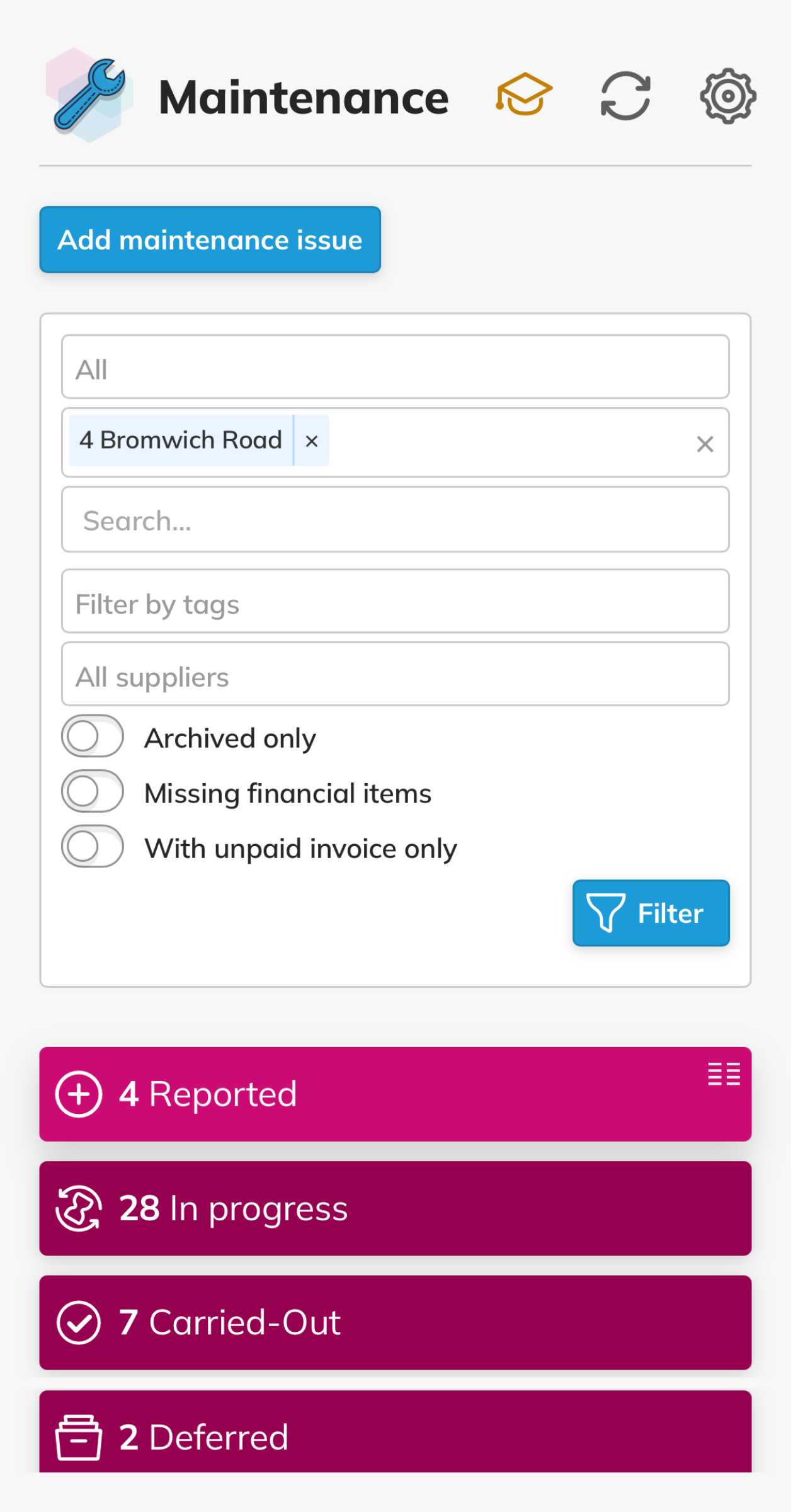791x1512 pixels.
Task: Remove the 4 Bromwich Road tag
Action: 312,441
